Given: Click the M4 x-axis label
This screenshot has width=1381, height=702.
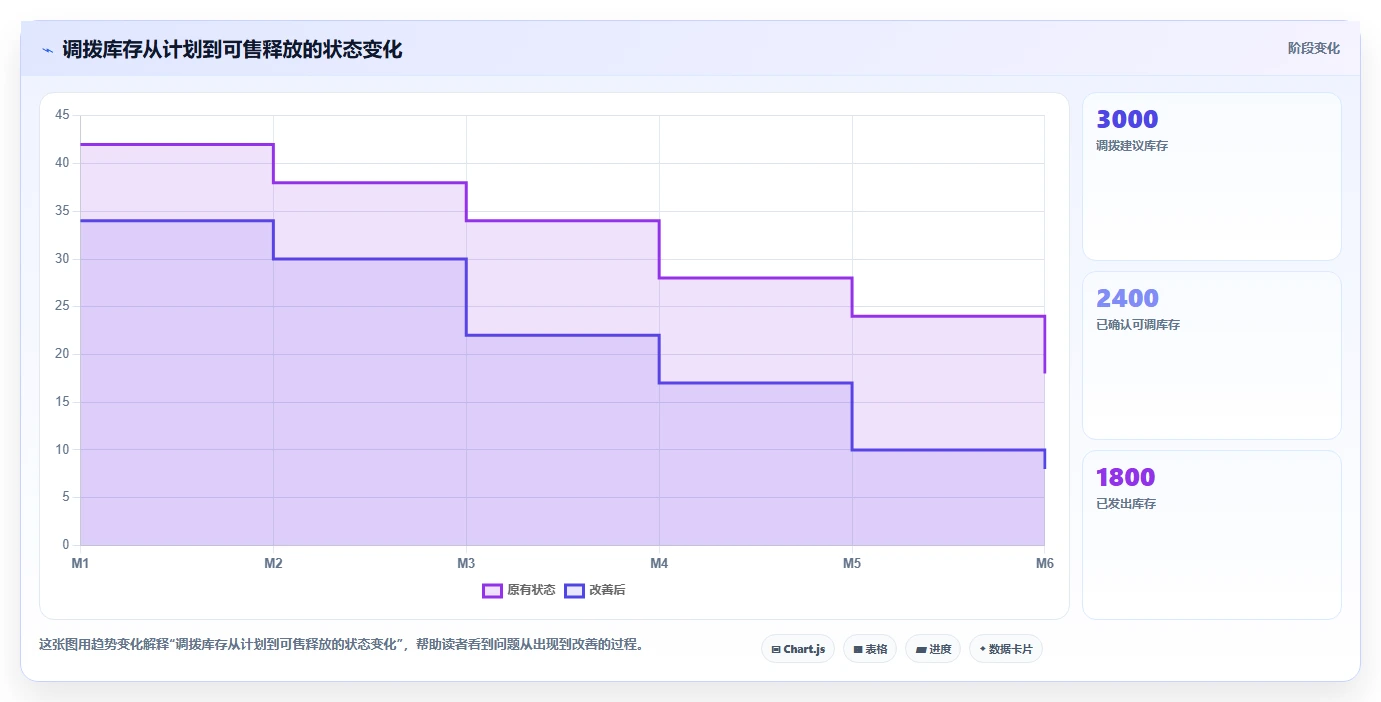Looking at the screenshot, I should 659,563.
